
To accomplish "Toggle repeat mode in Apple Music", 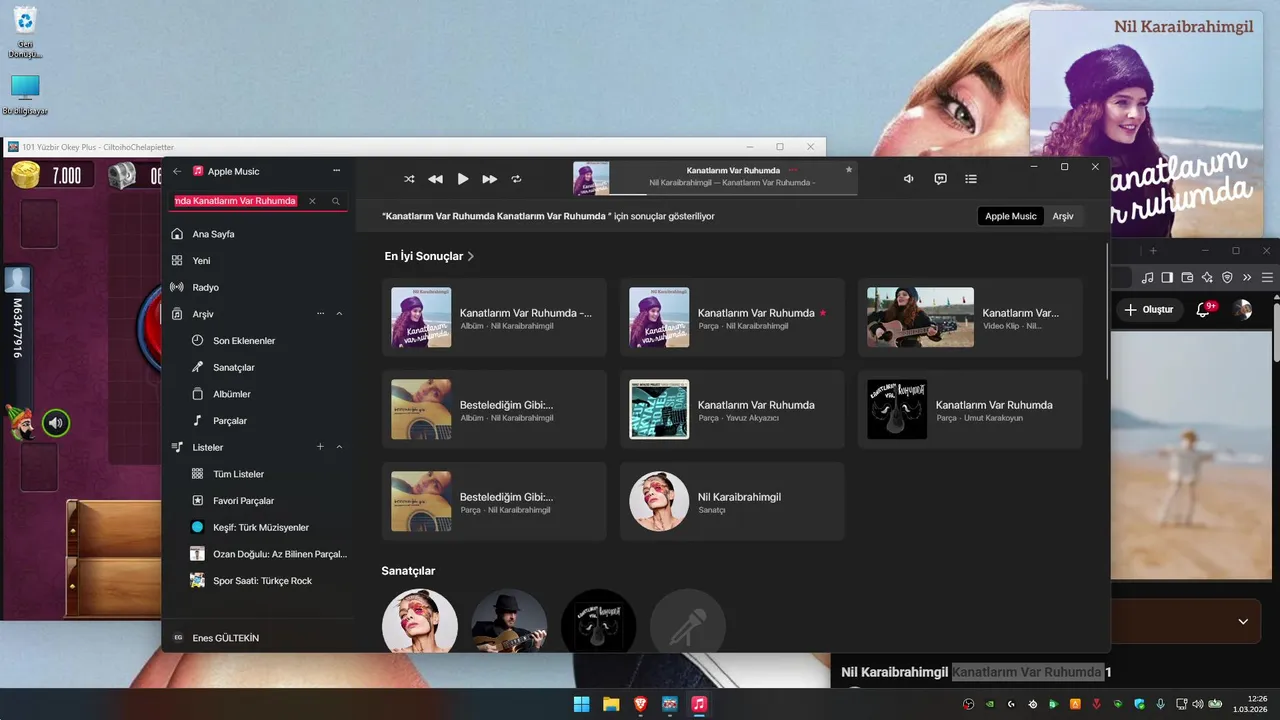I will click(x=516, y=179).
